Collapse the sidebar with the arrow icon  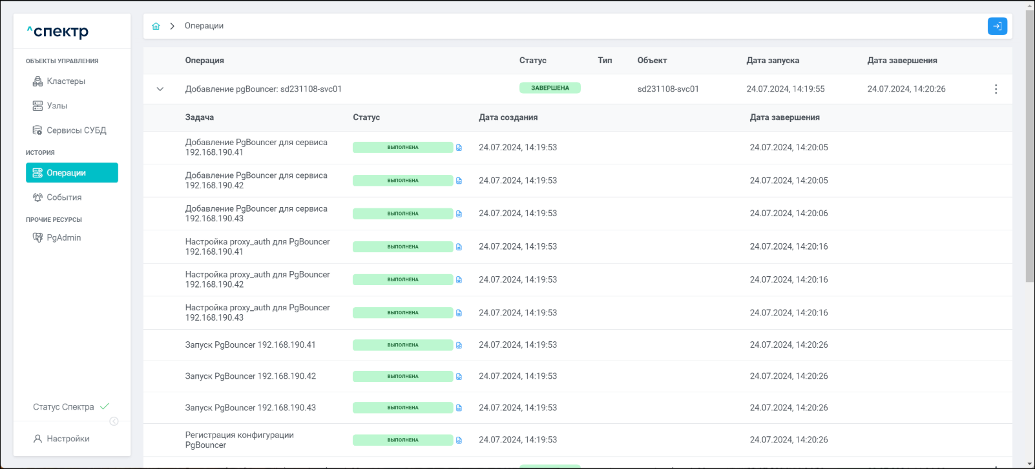(113, 421)
